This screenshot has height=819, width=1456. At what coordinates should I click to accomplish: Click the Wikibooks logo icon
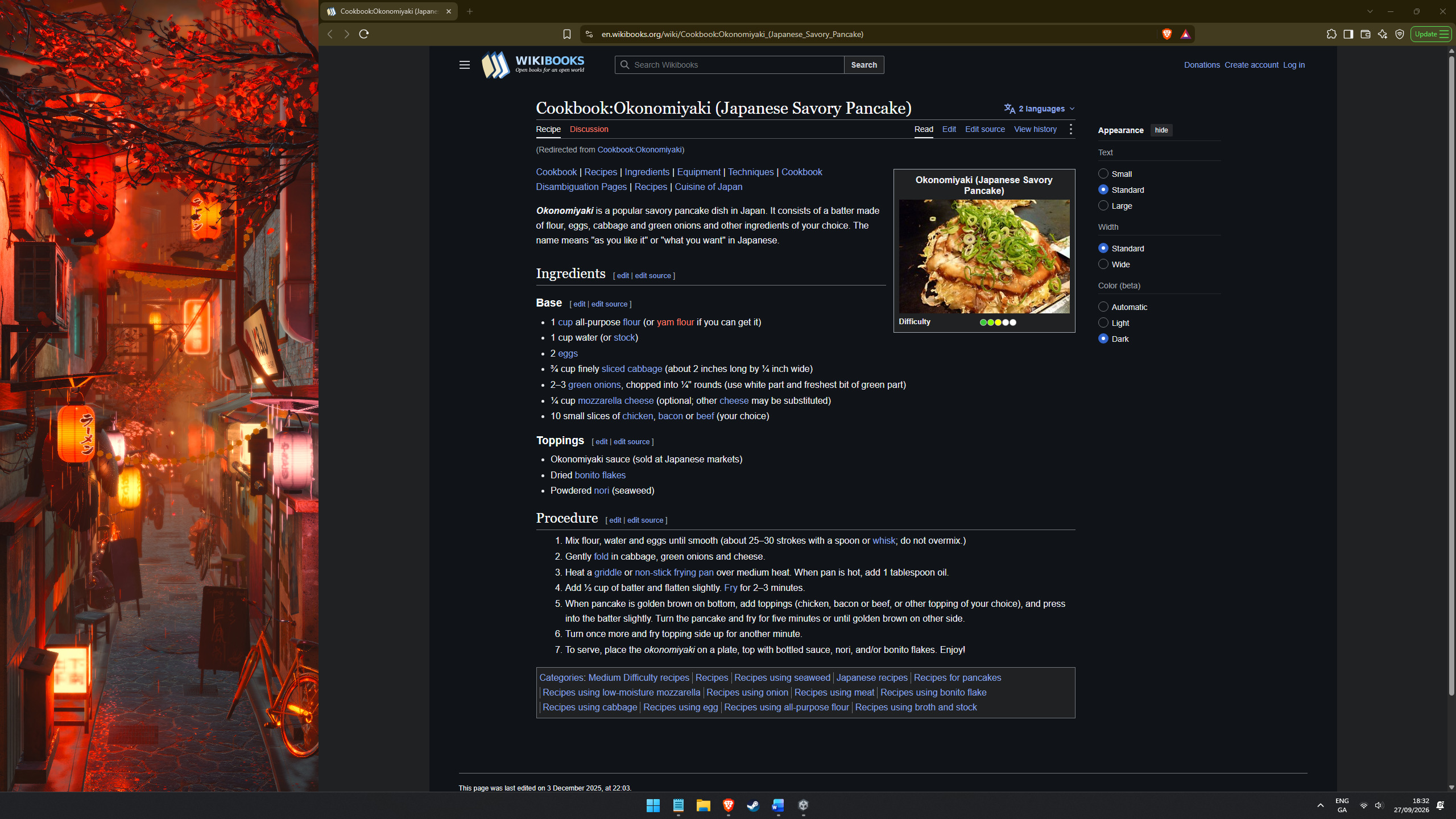click(x=495, y=65)
